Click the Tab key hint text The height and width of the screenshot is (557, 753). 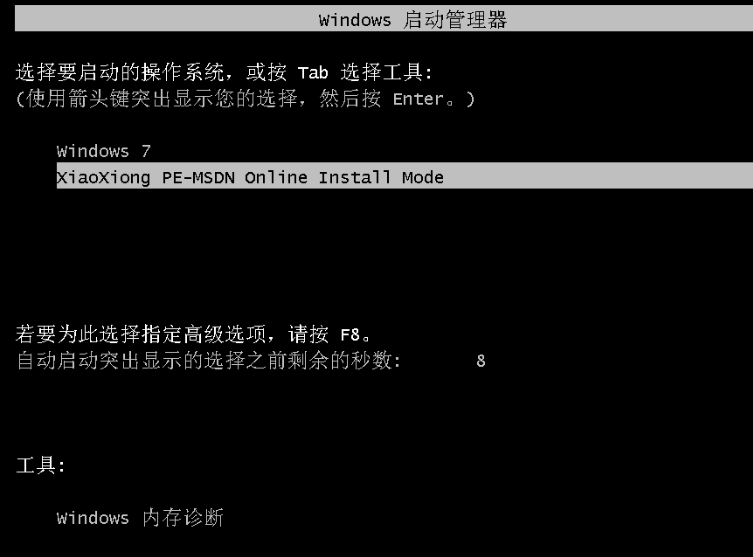[313, 73]
